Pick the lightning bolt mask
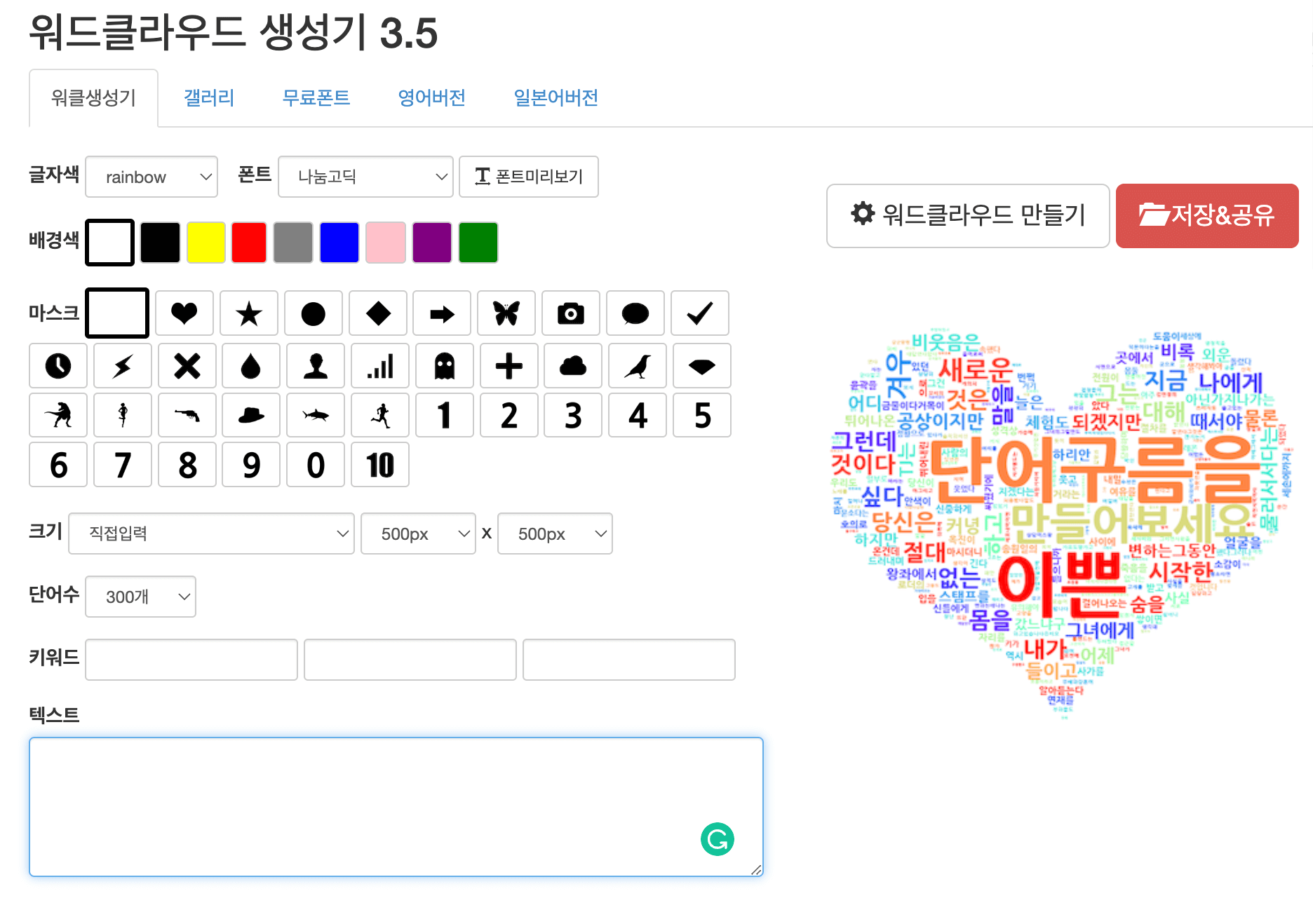Screen dimensions: 1313x924 (x=122, y=365)
